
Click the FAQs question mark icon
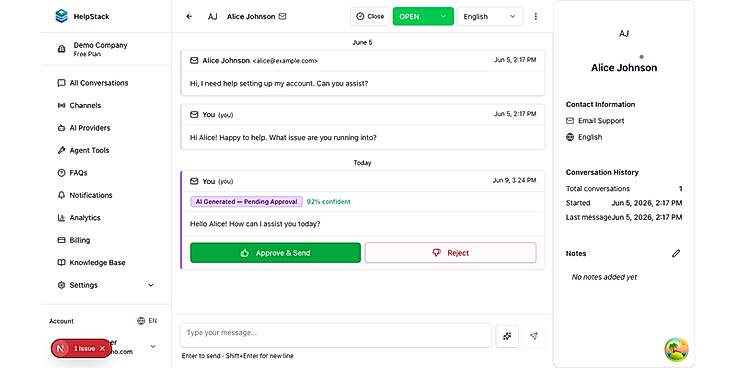(61, 173)
